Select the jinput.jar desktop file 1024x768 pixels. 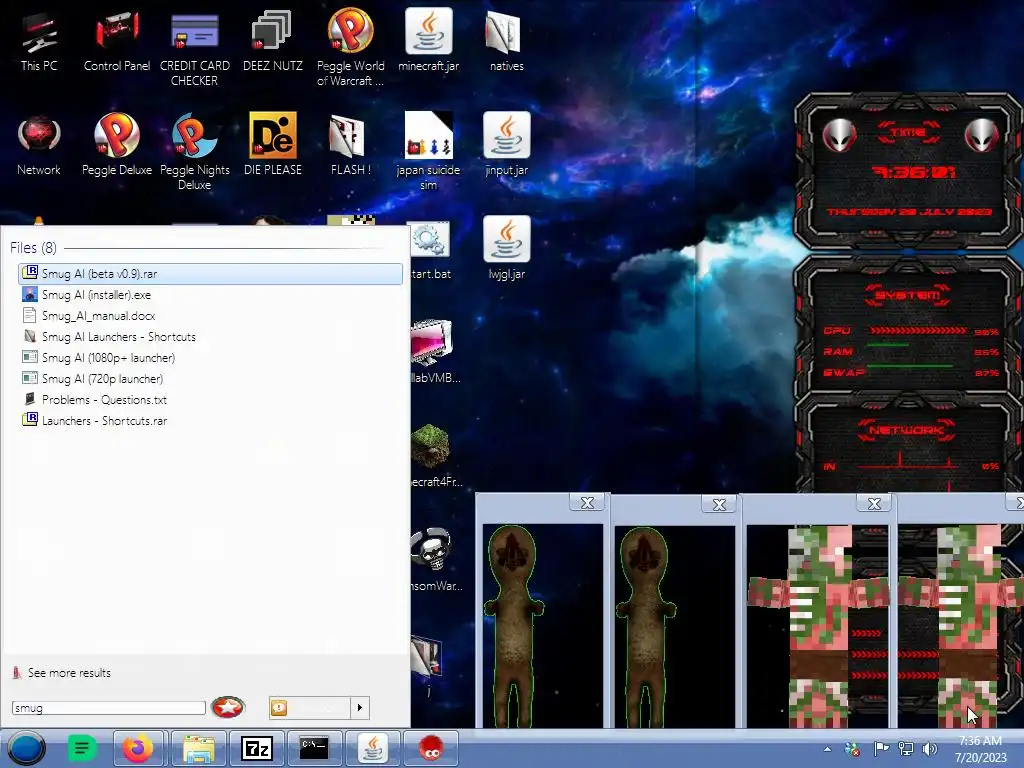(506, 146)
